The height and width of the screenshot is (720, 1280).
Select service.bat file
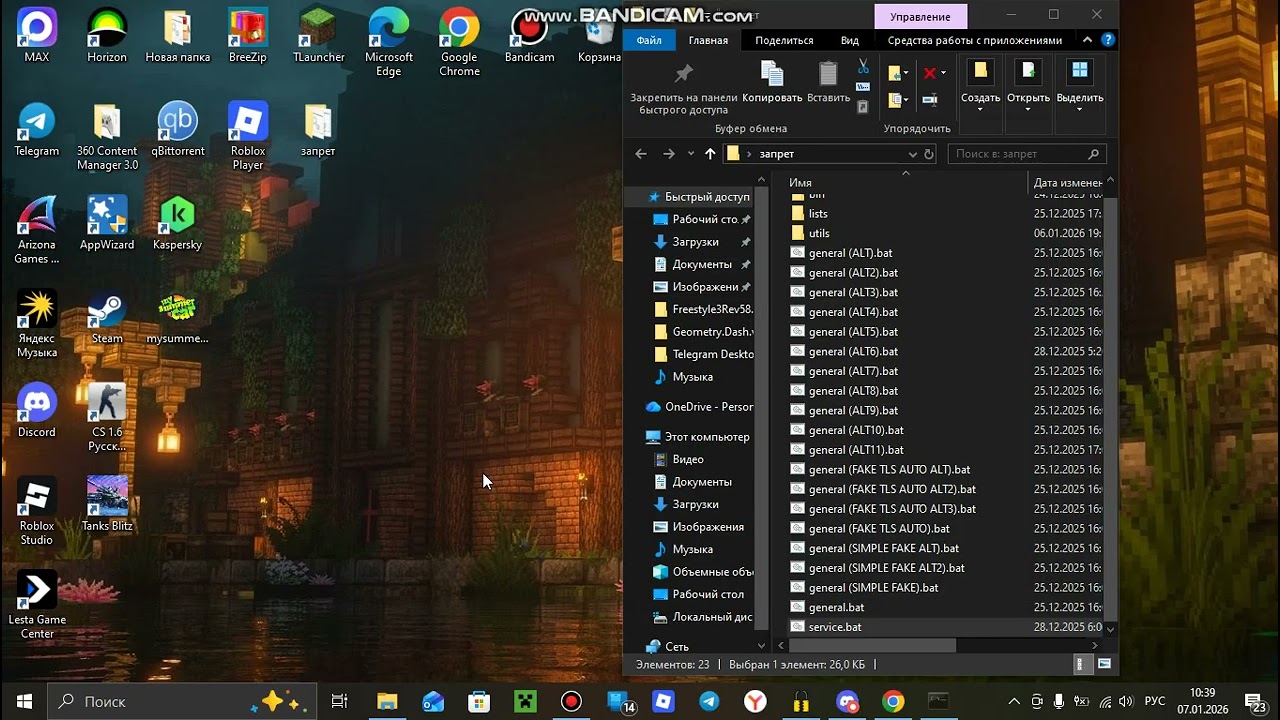(x=835, y=627)
